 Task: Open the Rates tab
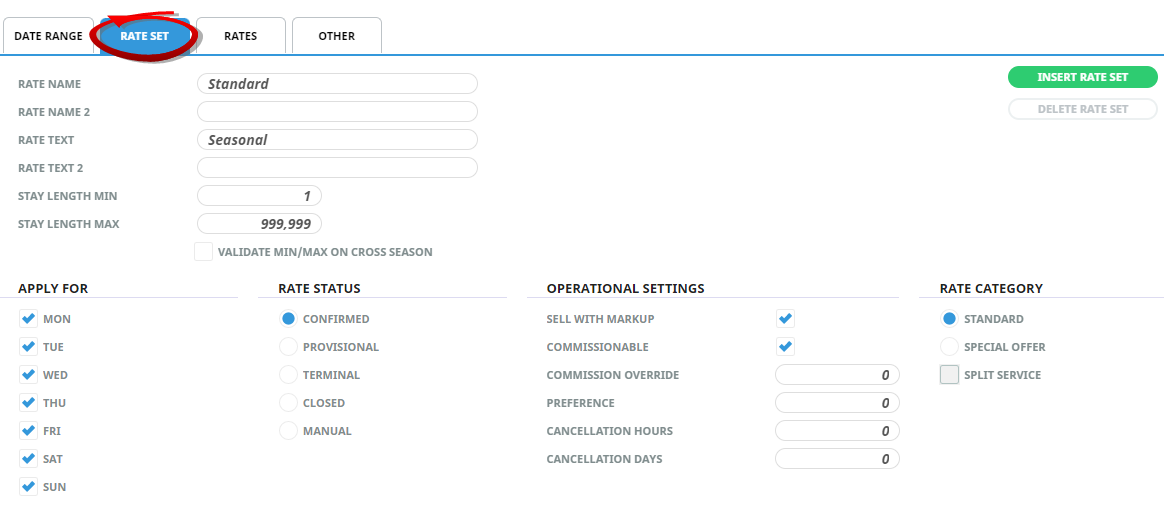pos(240,36)
